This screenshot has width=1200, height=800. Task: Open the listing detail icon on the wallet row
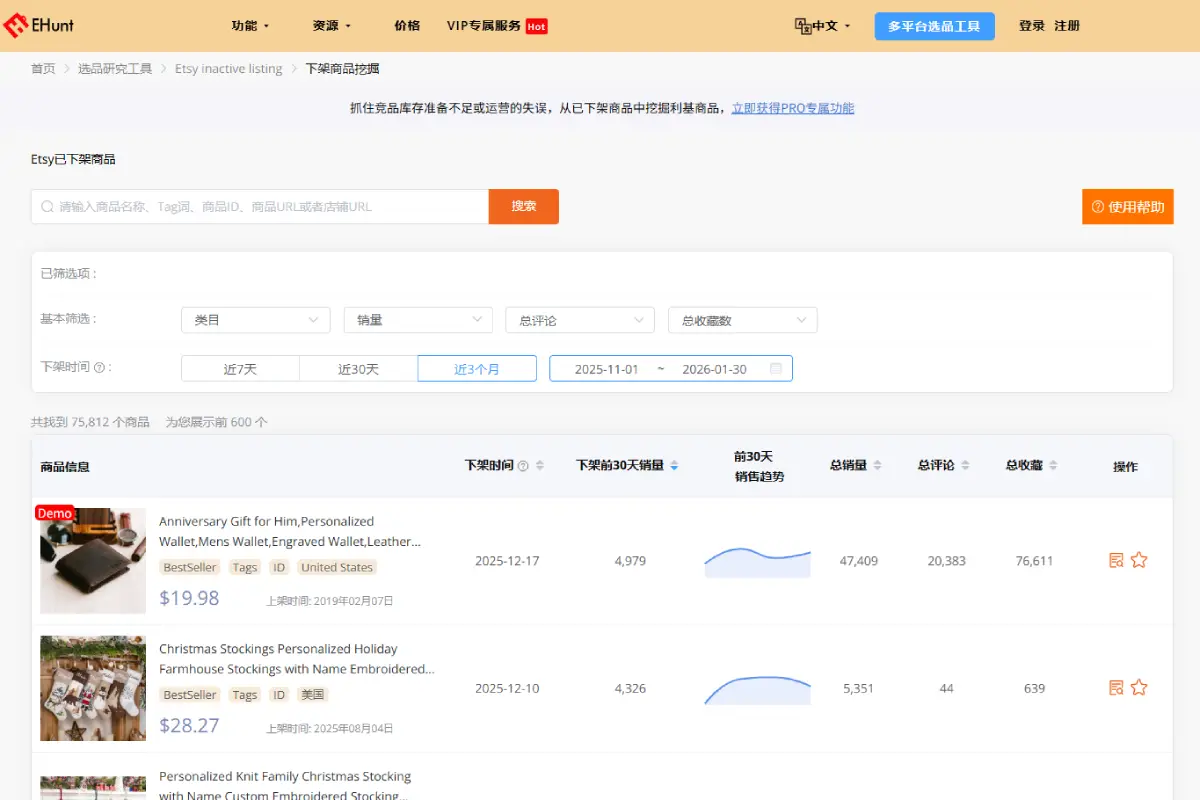(1115, 561)
